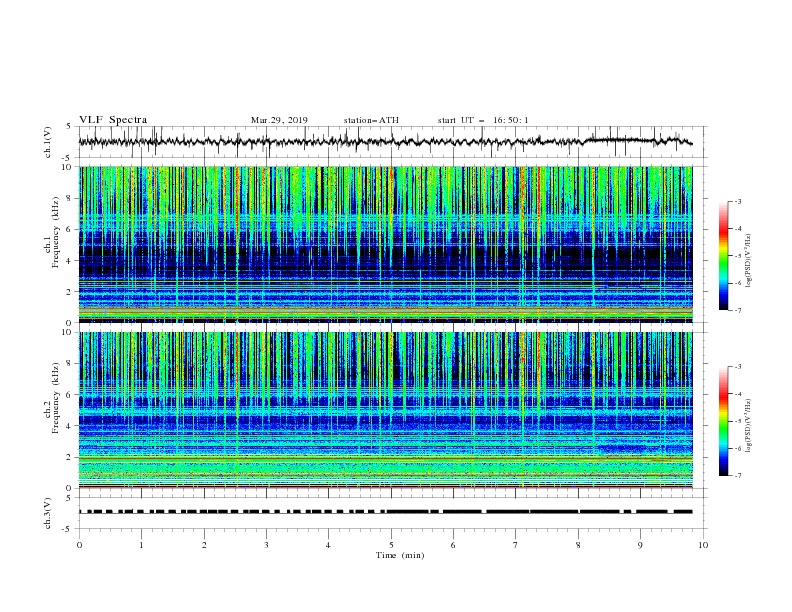Click the -3 value on ch.1 colorbar
Viewport: 792px width, 612px height.
[737, 201]
